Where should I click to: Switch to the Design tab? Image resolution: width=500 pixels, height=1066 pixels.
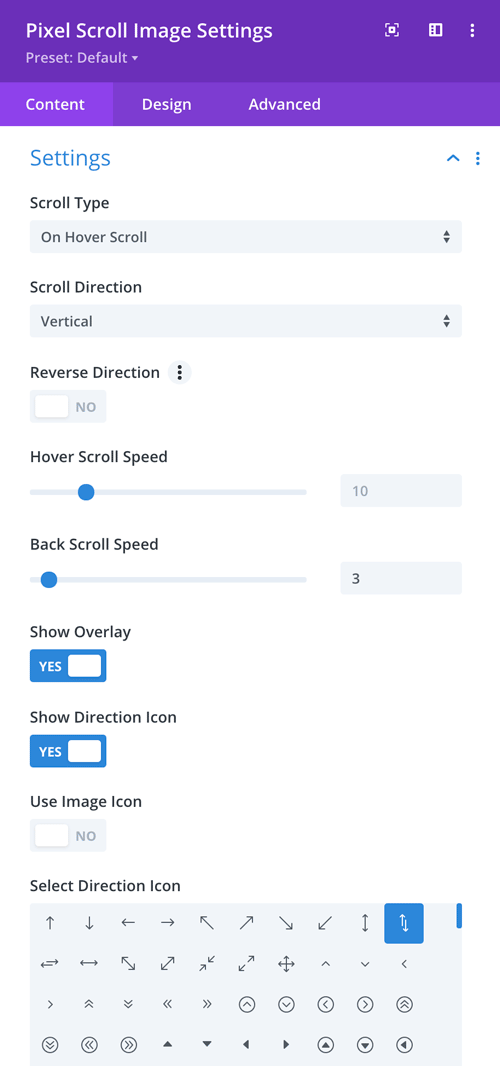[167, 105]
